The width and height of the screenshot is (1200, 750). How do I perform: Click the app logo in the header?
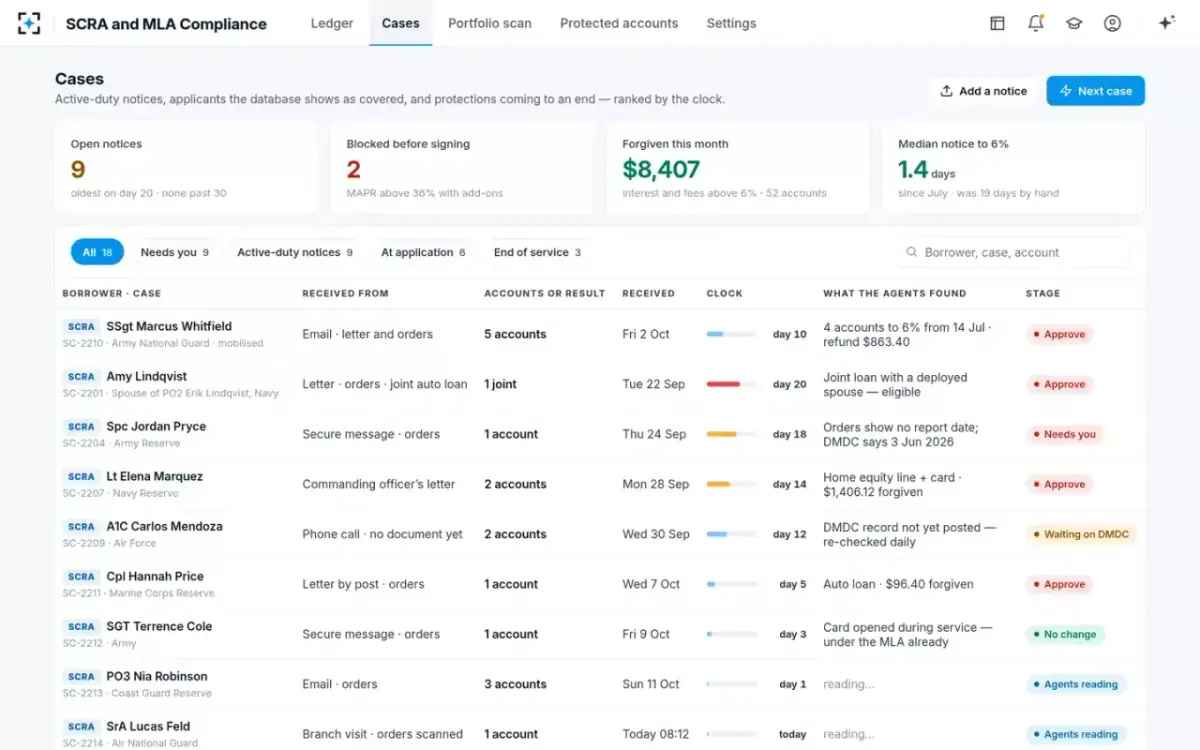[29, 23]
